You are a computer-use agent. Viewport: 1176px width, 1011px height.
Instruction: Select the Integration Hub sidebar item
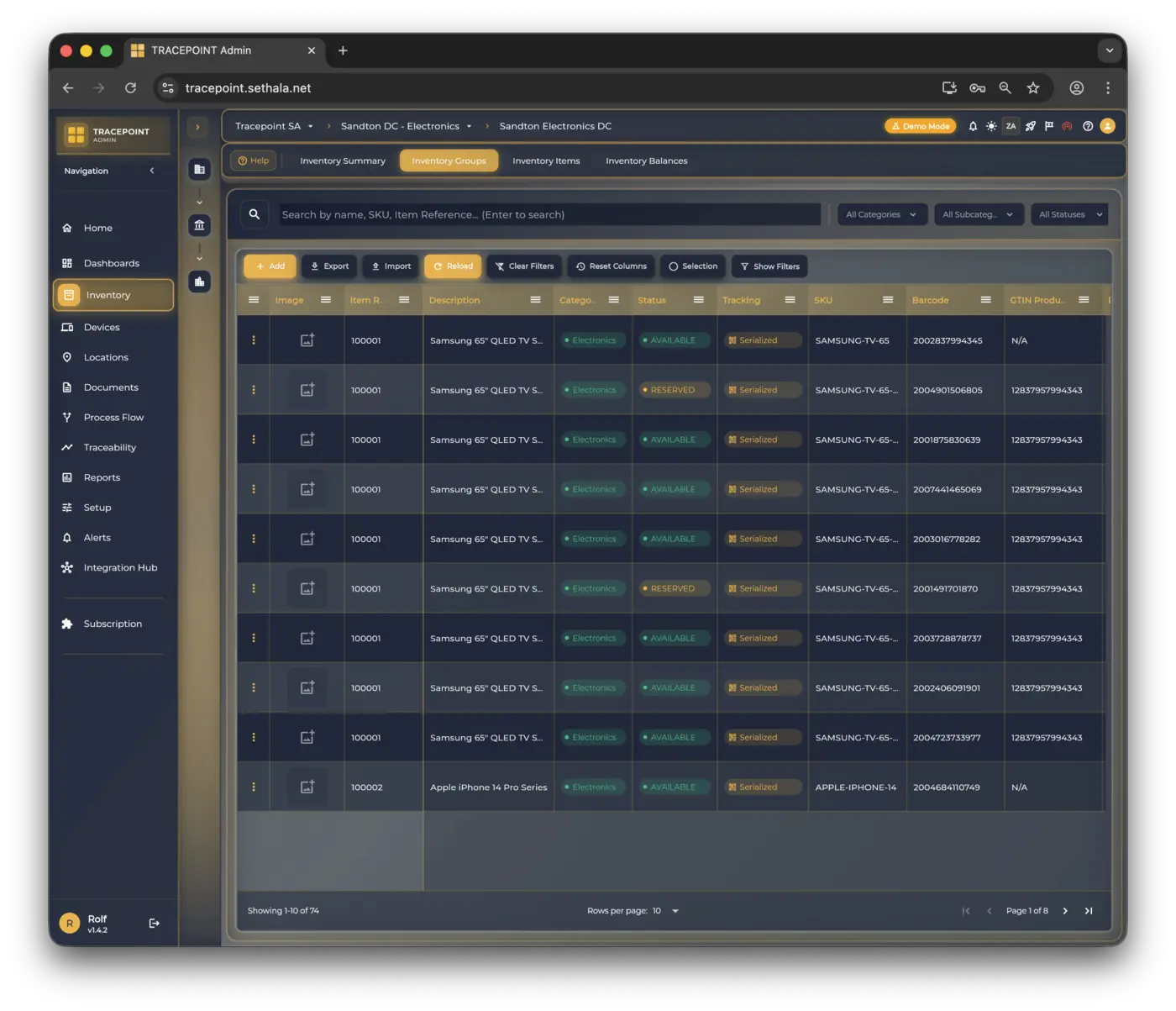pyautogui.click(x=120, y=567)
